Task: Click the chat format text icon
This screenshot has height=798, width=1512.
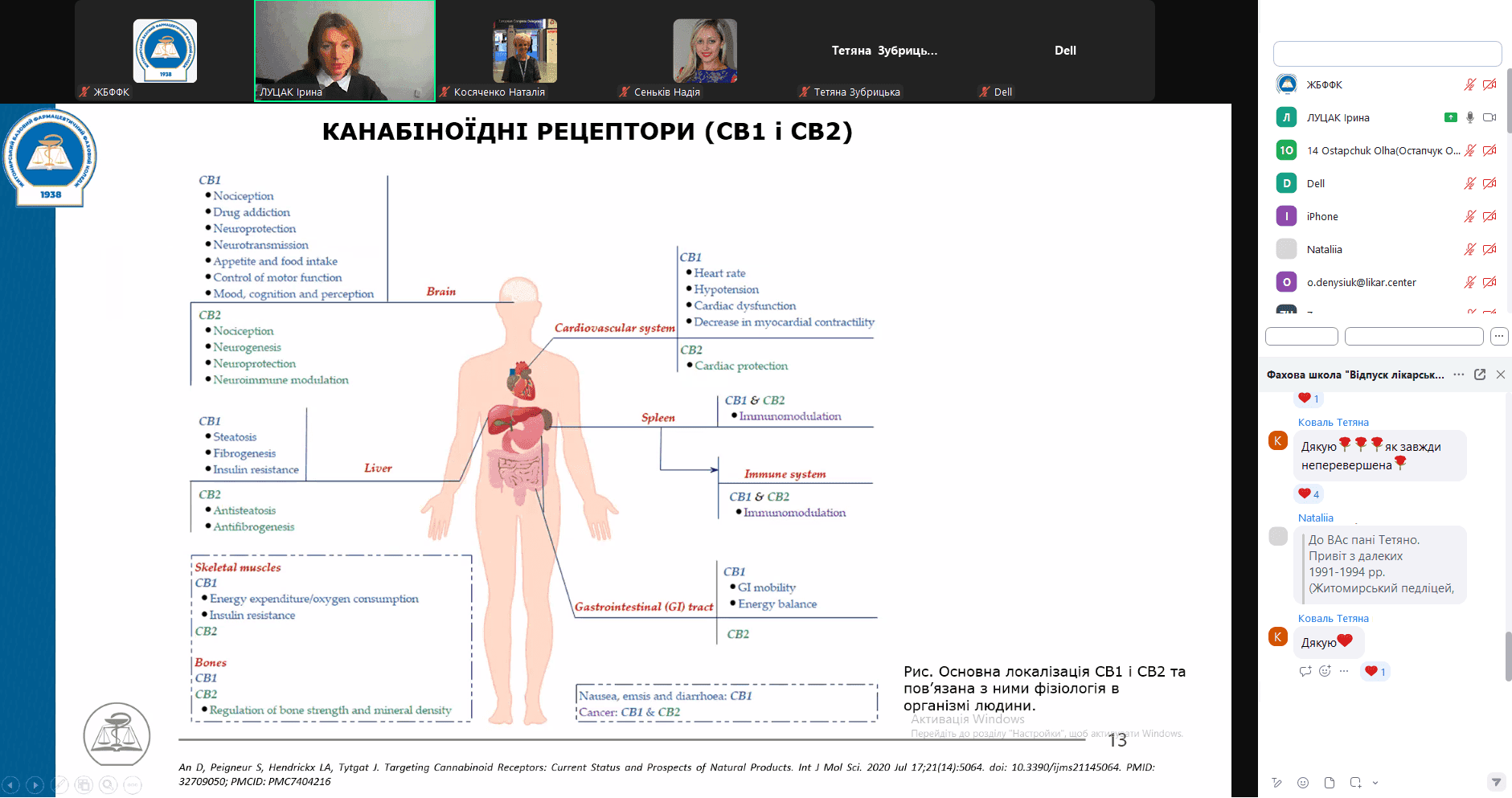Action: 1276,783
